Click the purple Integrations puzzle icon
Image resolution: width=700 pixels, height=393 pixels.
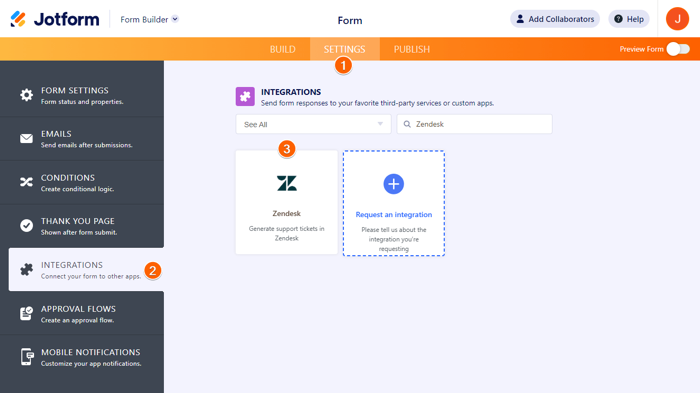[x=245, y=96]
